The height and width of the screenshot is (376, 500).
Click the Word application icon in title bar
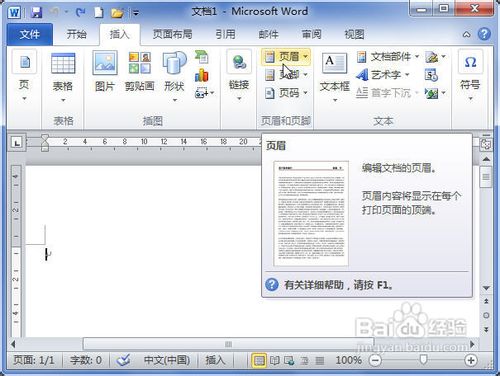(14, 13)
